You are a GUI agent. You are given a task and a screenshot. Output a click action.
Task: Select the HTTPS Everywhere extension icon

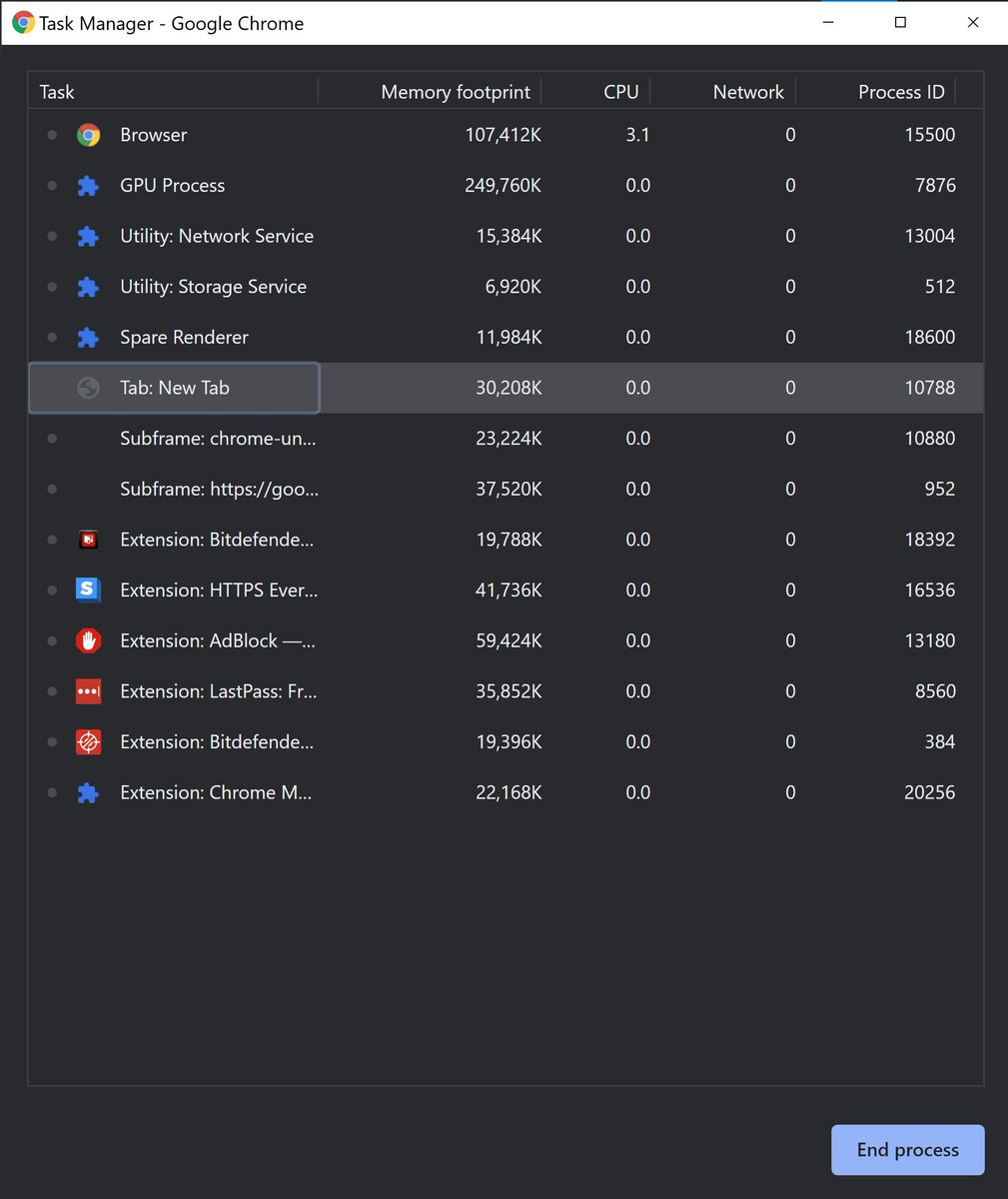click(x=88, y=590)
